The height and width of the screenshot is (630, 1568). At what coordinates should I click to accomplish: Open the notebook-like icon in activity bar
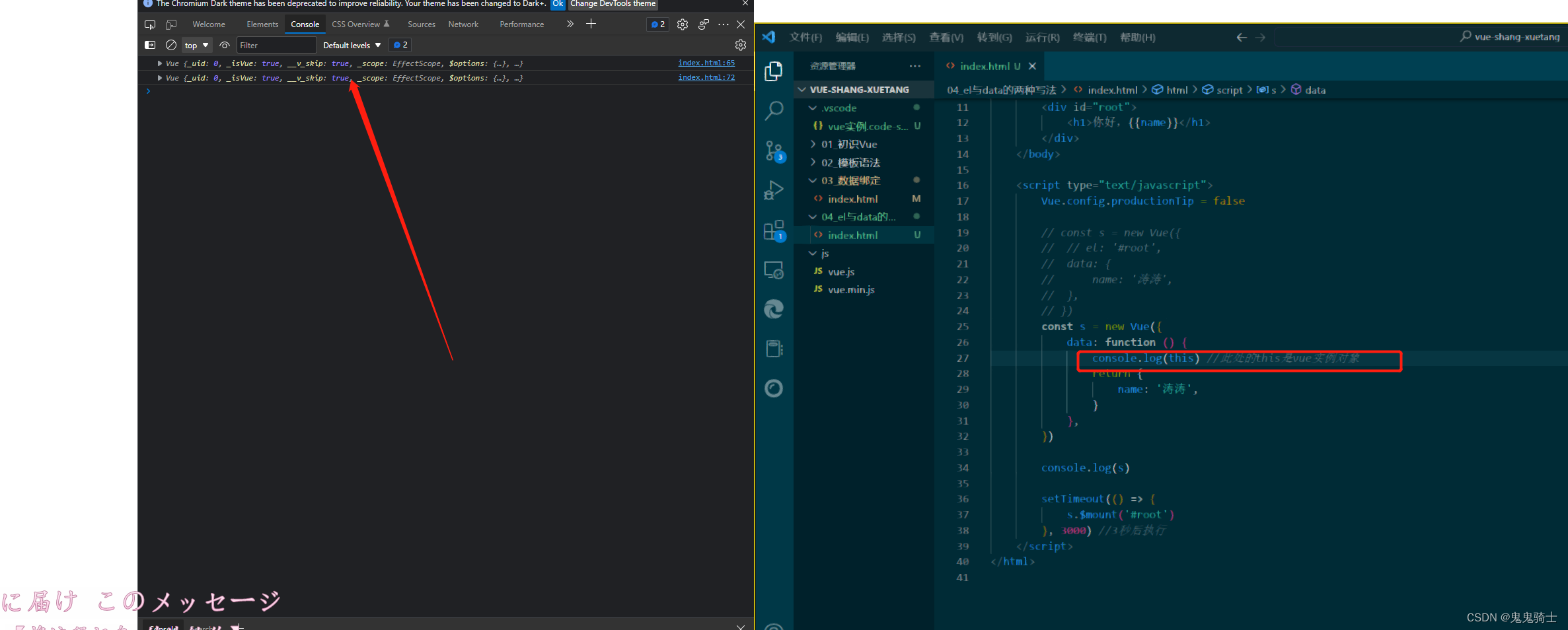(x=774, y=349)
